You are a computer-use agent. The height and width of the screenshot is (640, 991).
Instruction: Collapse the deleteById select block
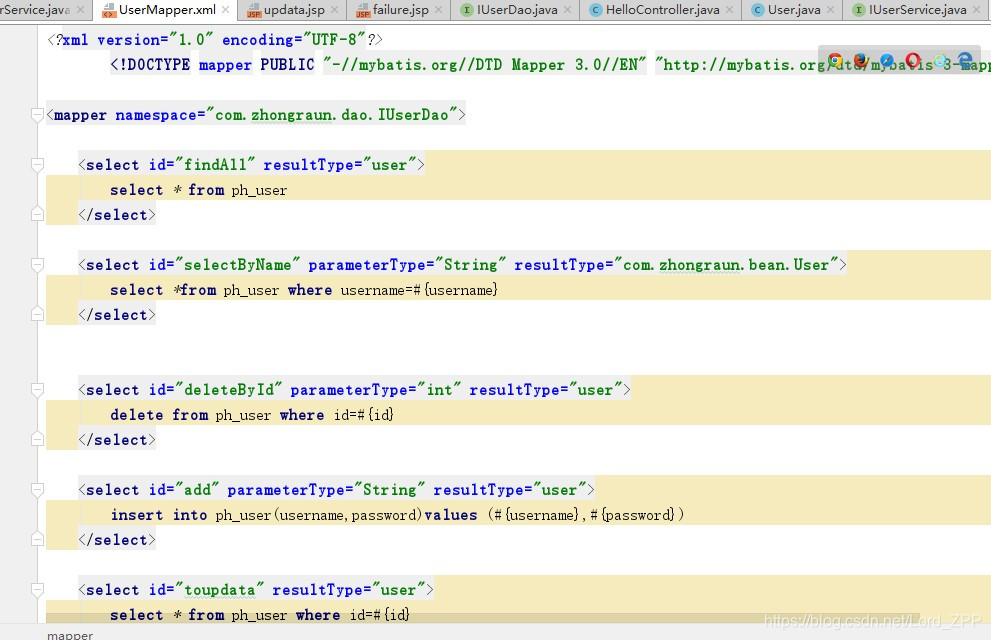37,390
